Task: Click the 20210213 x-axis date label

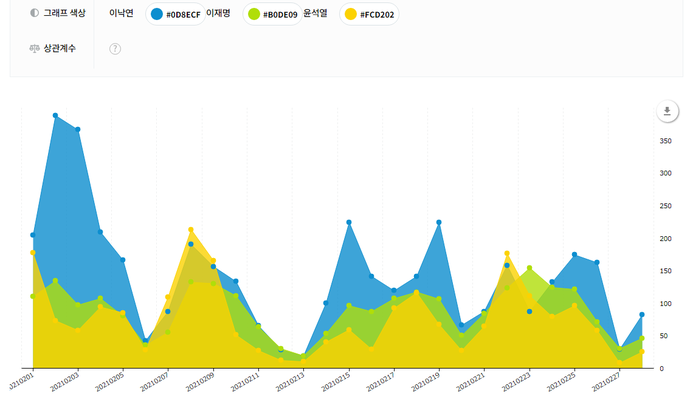Action: [x=289, y=384]
